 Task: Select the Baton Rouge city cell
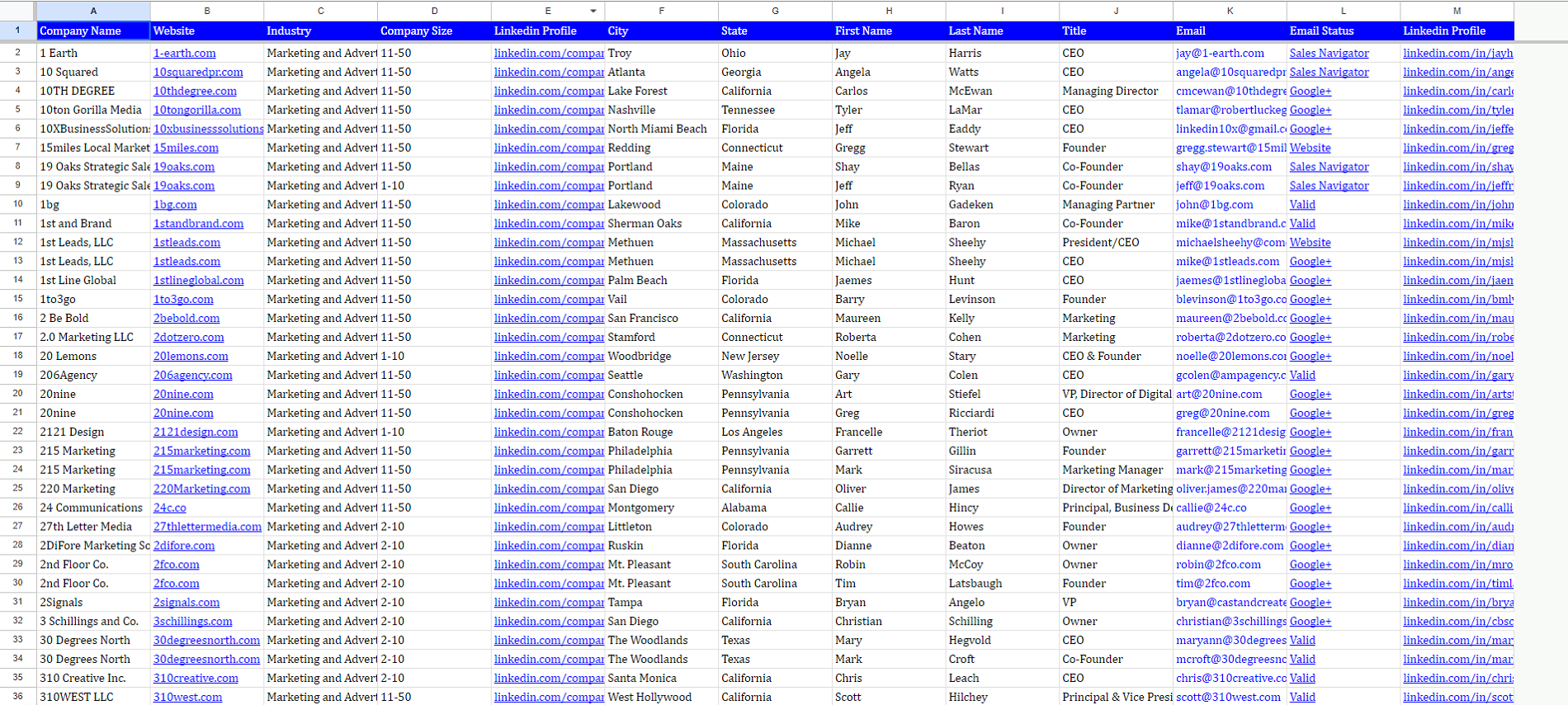[x=662, y=433]
